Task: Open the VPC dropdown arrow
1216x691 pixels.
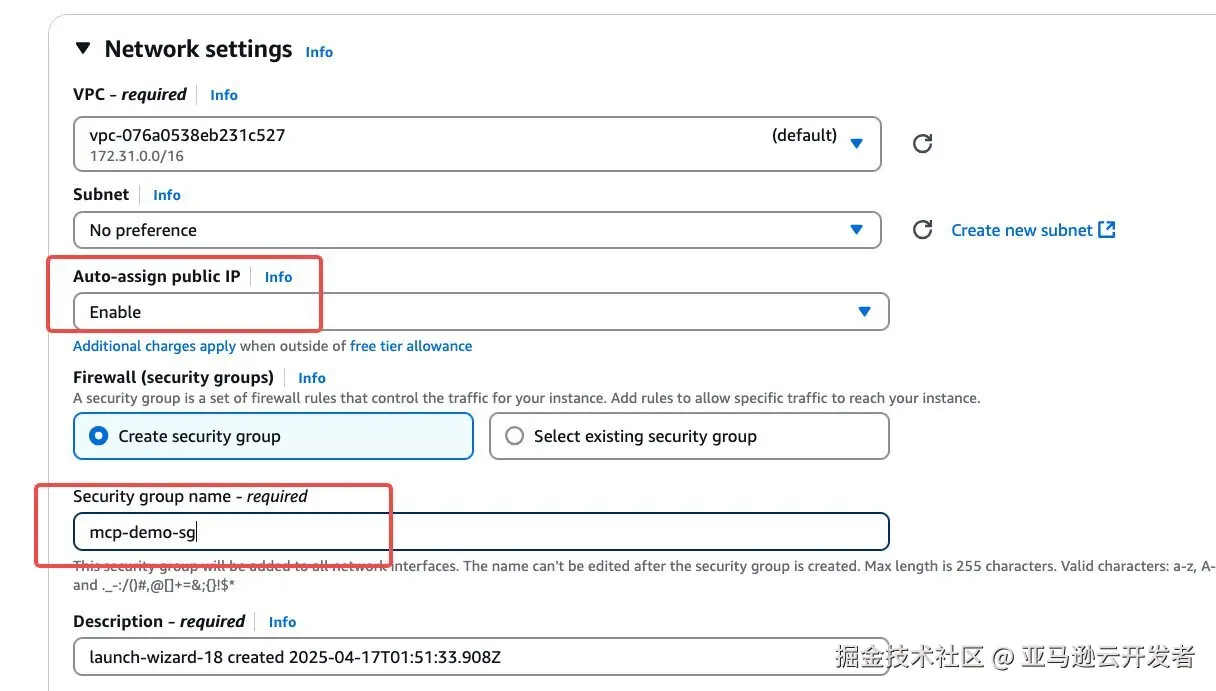Action: click(856, 144)
